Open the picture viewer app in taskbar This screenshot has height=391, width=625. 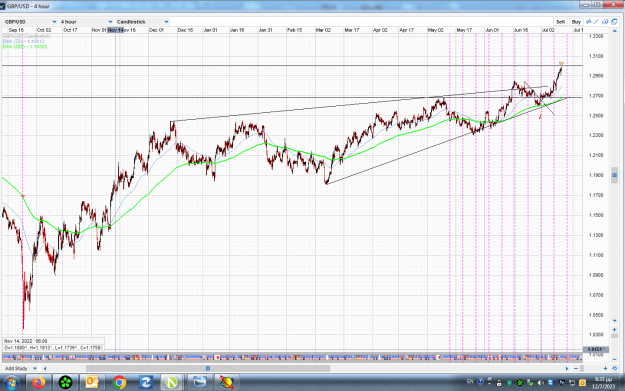pos(199,383)
